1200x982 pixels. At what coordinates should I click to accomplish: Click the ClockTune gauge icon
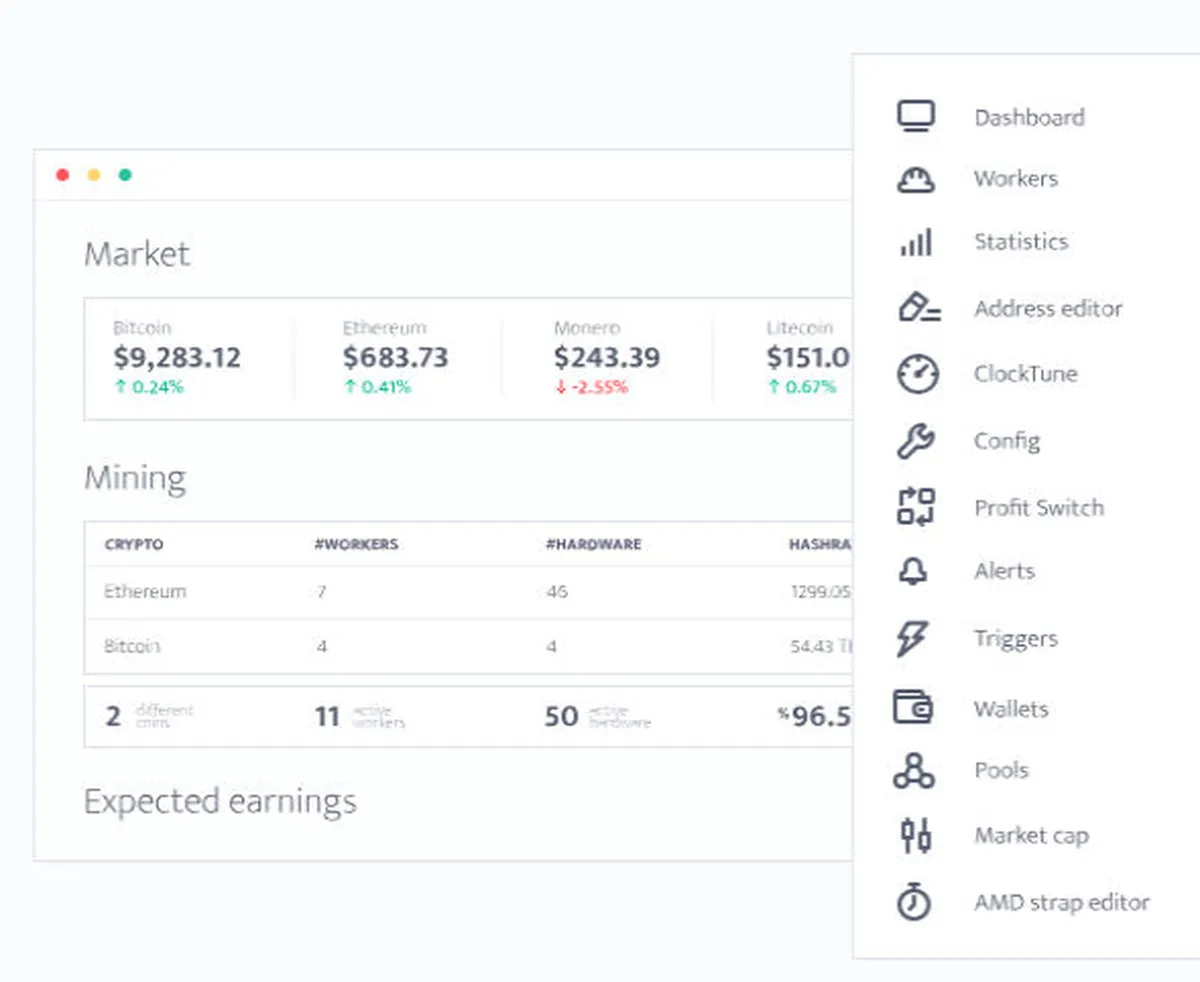pos(917,374)
